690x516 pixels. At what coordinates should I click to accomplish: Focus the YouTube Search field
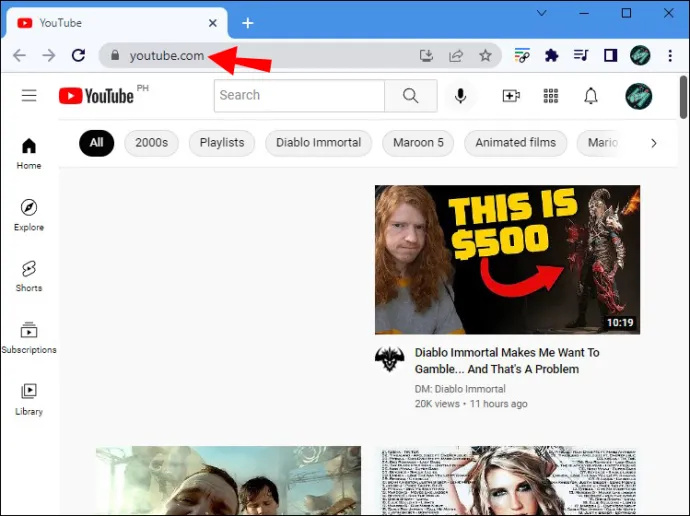pos(299,95)
